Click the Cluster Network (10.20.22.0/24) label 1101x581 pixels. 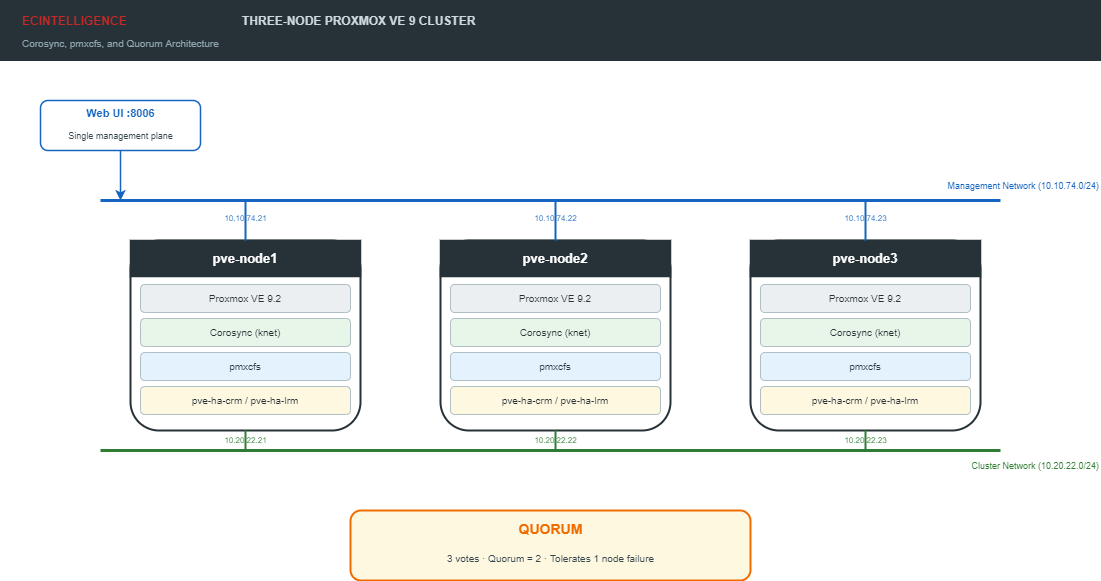point(1034,466)
